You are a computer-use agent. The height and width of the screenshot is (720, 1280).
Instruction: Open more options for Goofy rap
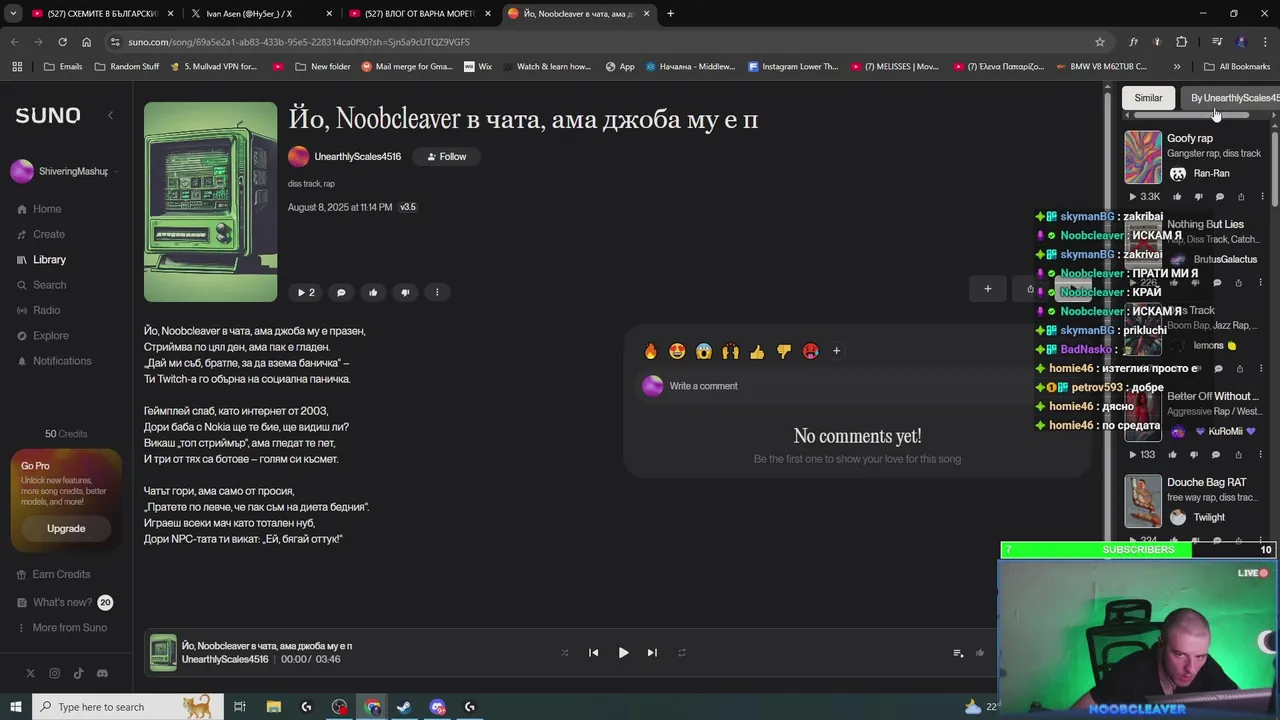coord(1262,197)
